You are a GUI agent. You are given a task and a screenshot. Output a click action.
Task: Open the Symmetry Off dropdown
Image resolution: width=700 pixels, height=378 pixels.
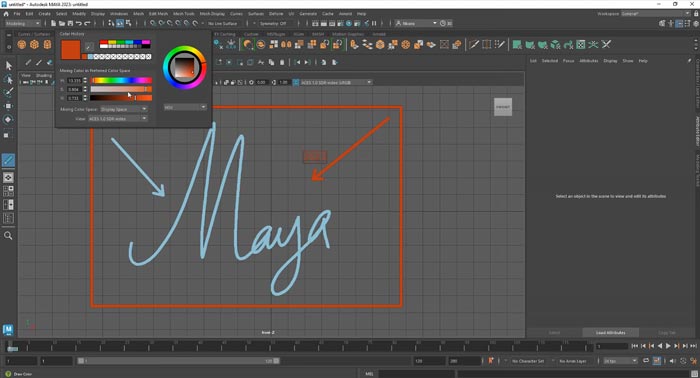[273, 23]
